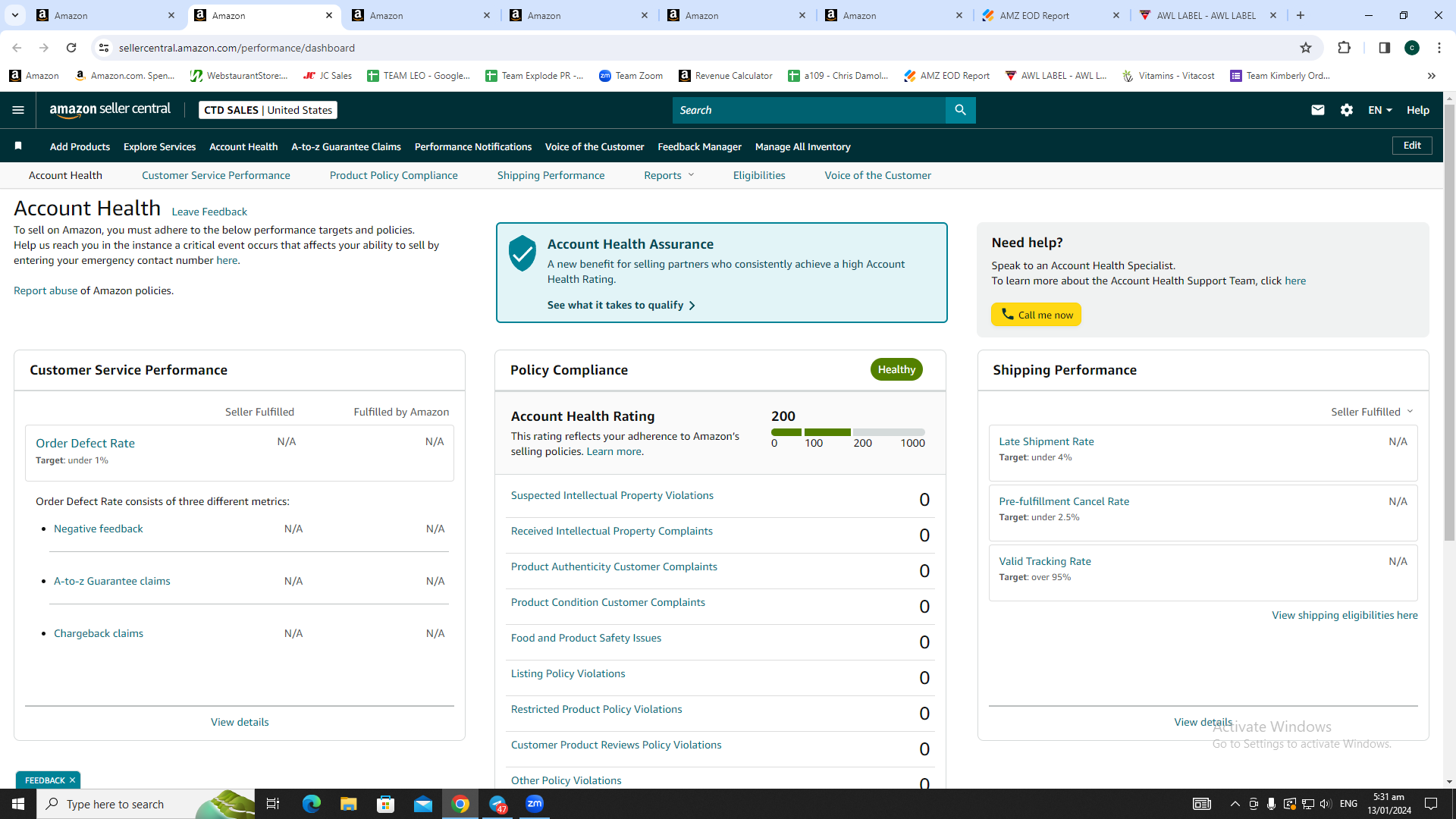The width and height of the screenshot is (1456, 819).
Task: Expand the Reports dropdown menu
Action: click(669, 175)
